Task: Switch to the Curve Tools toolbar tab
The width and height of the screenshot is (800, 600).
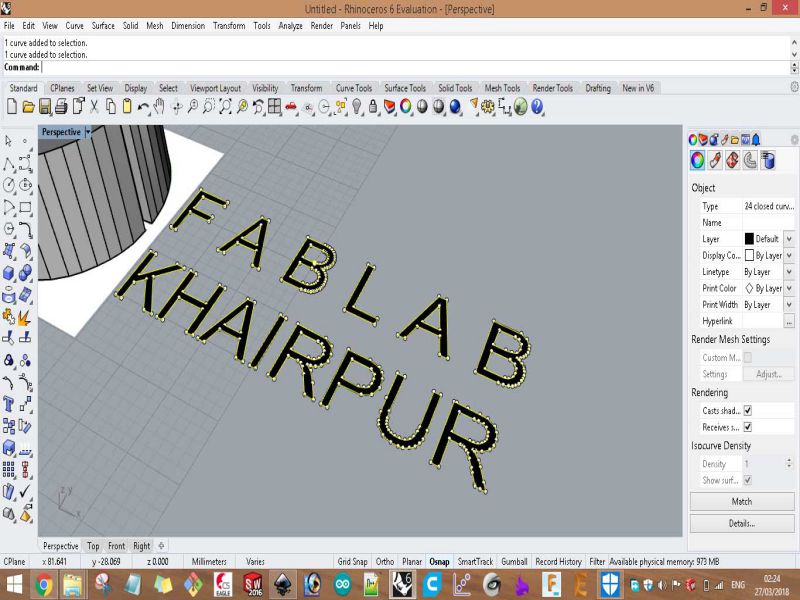Action: pyautogui.click(x=354, y=88)
